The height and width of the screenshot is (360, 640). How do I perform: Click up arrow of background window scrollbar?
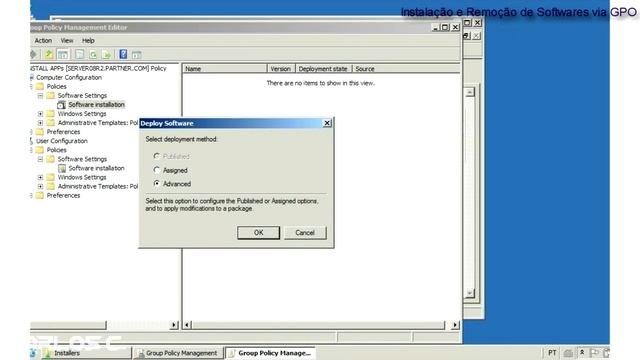point(470,92)
